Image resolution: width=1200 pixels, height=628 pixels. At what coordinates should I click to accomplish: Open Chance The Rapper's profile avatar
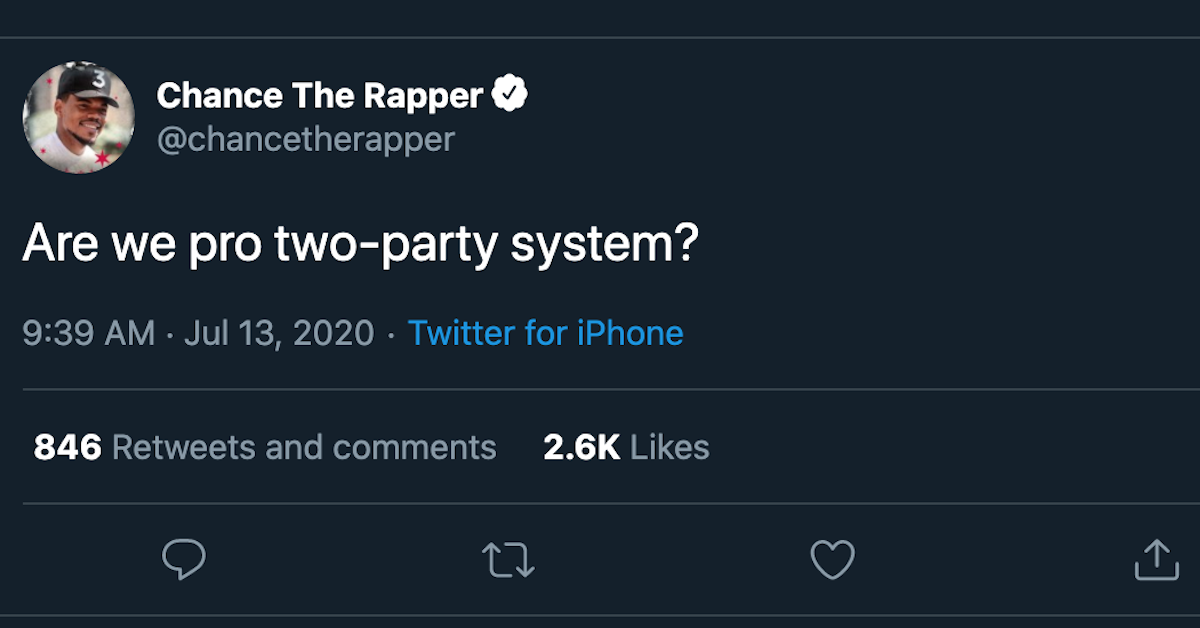coord(77,117)
